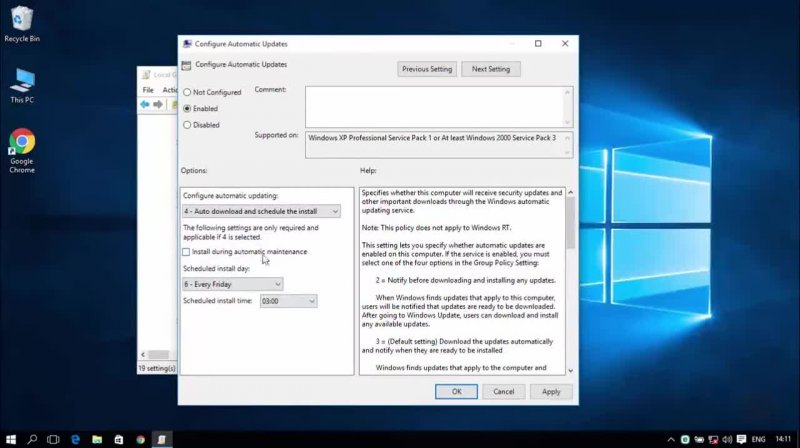The height and width of the screenshot is (448, 800).
Task: Open the Windows Start menu
Action: [11, 439]
